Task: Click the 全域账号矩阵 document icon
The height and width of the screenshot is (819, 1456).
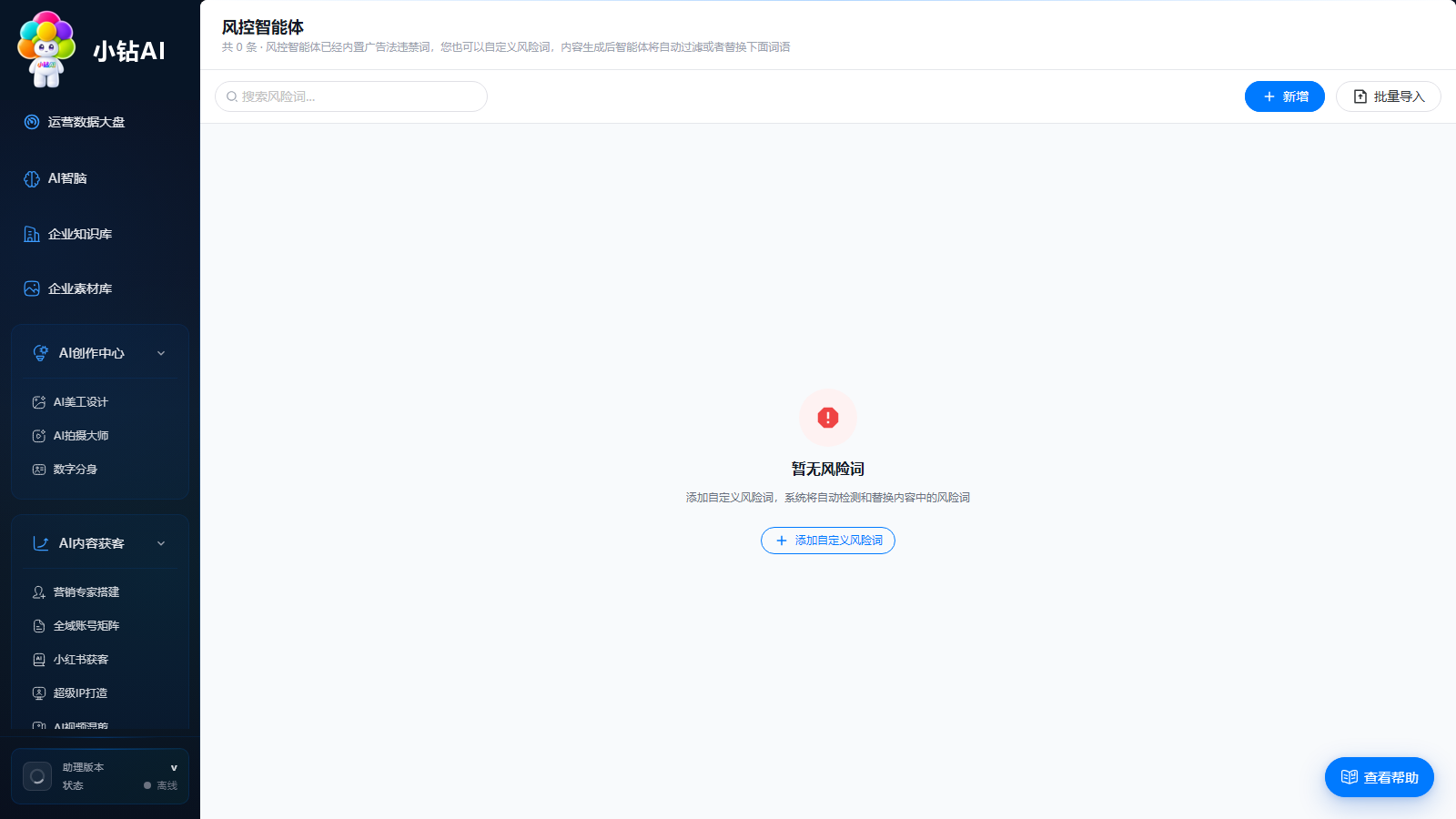Action: (x=39, y=626)
